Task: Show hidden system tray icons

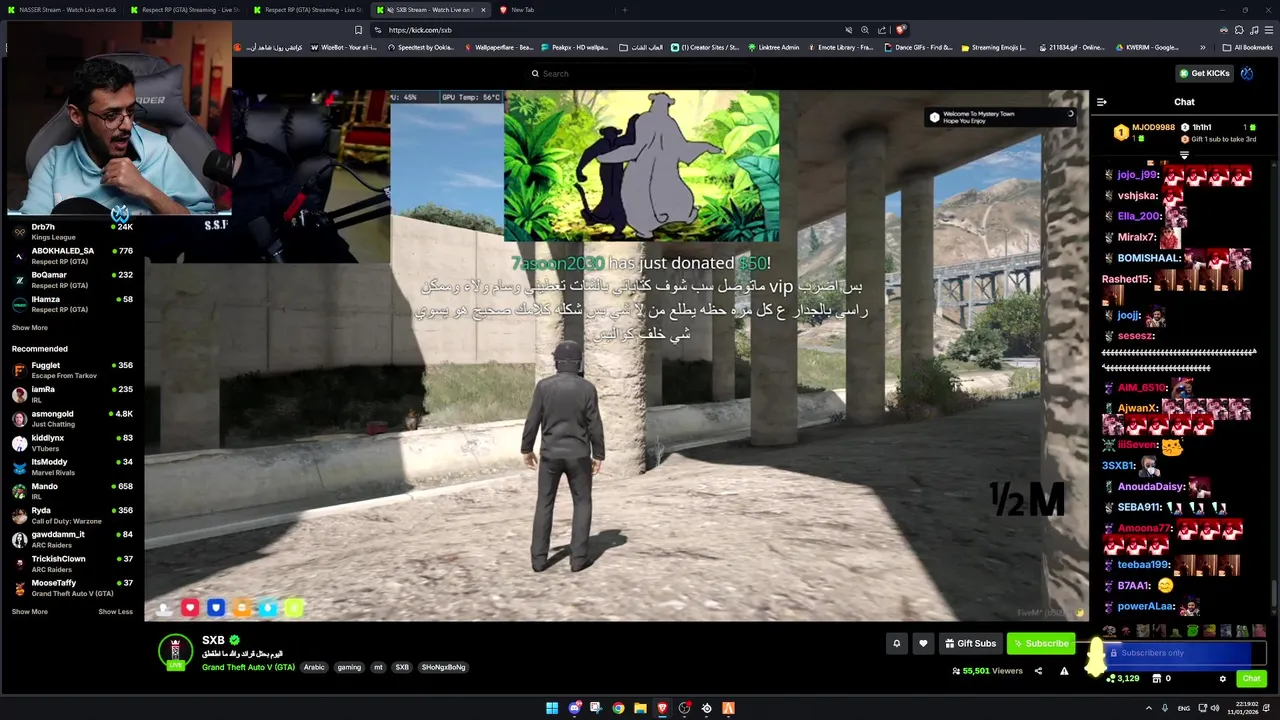Action: 1148,708
